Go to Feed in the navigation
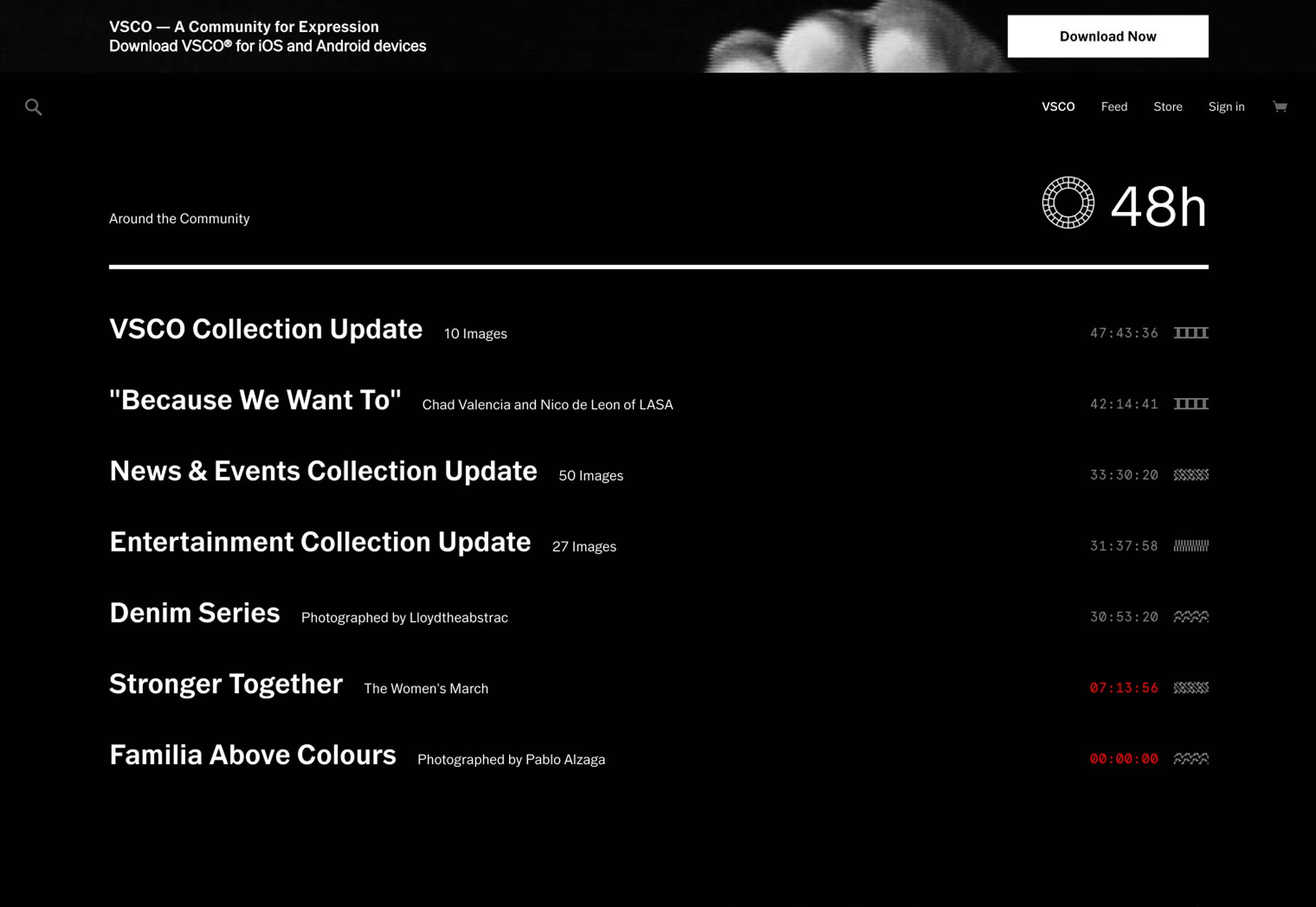Screen dimensions: 1316x907 1114,107
